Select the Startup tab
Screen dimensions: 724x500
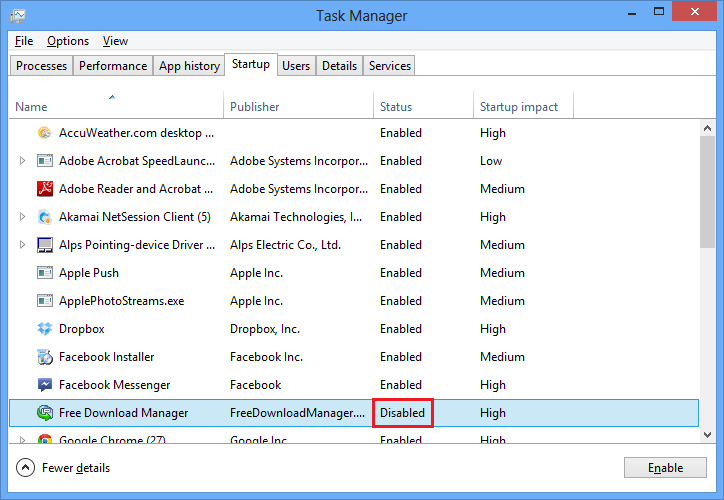[x=251, y=64]
